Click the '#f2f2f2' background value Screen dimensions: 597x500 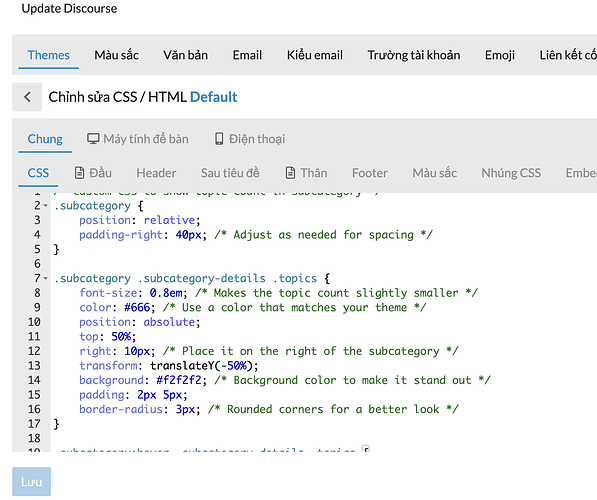(179, 380)
